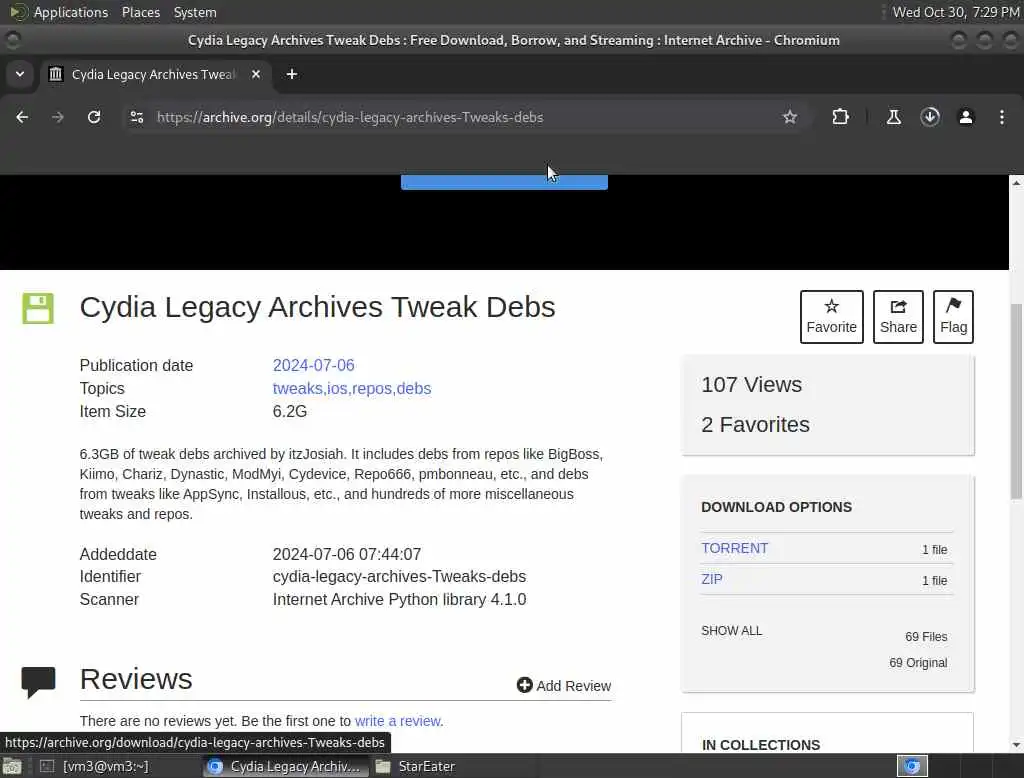Viewport: 1024px width, 778px height.
Task: Click SHOW ALL download options
Action: 731,630
